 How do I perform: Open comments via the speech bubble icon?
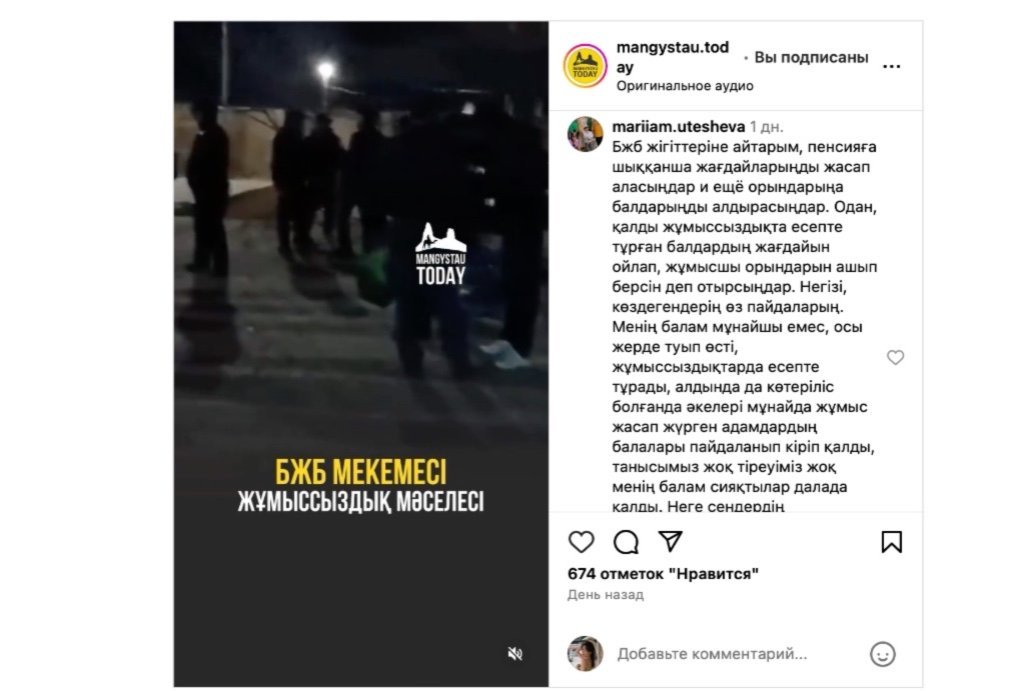pyautogui.click(x=626, y=542)
